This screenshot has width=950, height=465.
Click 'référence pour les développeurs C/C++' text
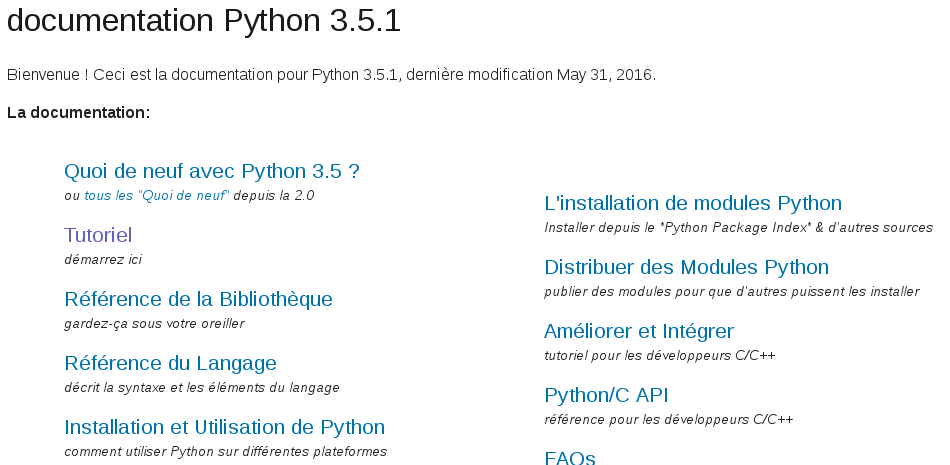[x=668, y=420]
